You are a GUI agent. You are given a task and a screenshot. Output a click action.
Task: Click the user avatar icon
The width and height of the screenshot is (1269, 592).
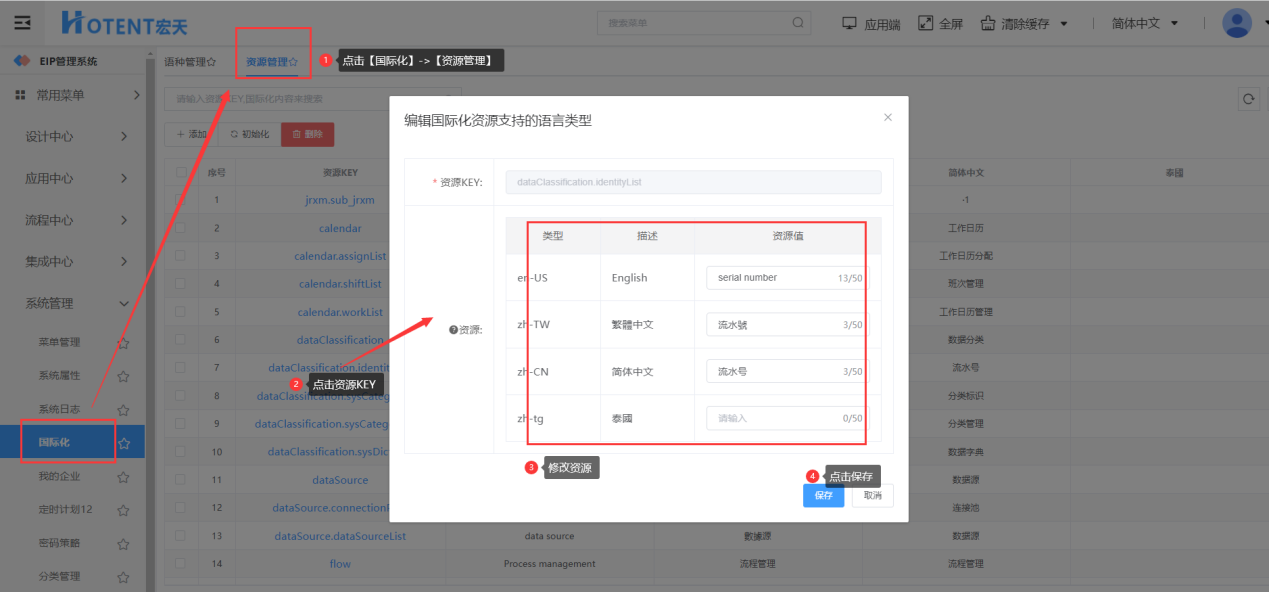coord(1237,23)
